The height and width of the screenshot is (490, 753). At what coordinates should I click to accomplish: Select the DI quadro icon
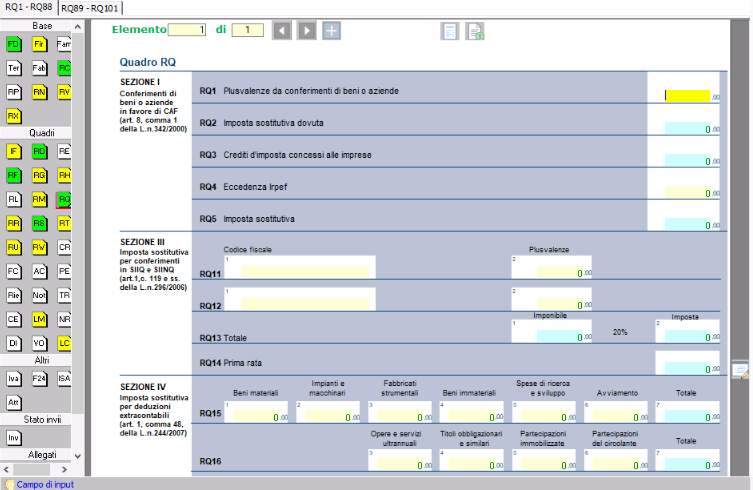pyautogui.click(x=13, y=343)
